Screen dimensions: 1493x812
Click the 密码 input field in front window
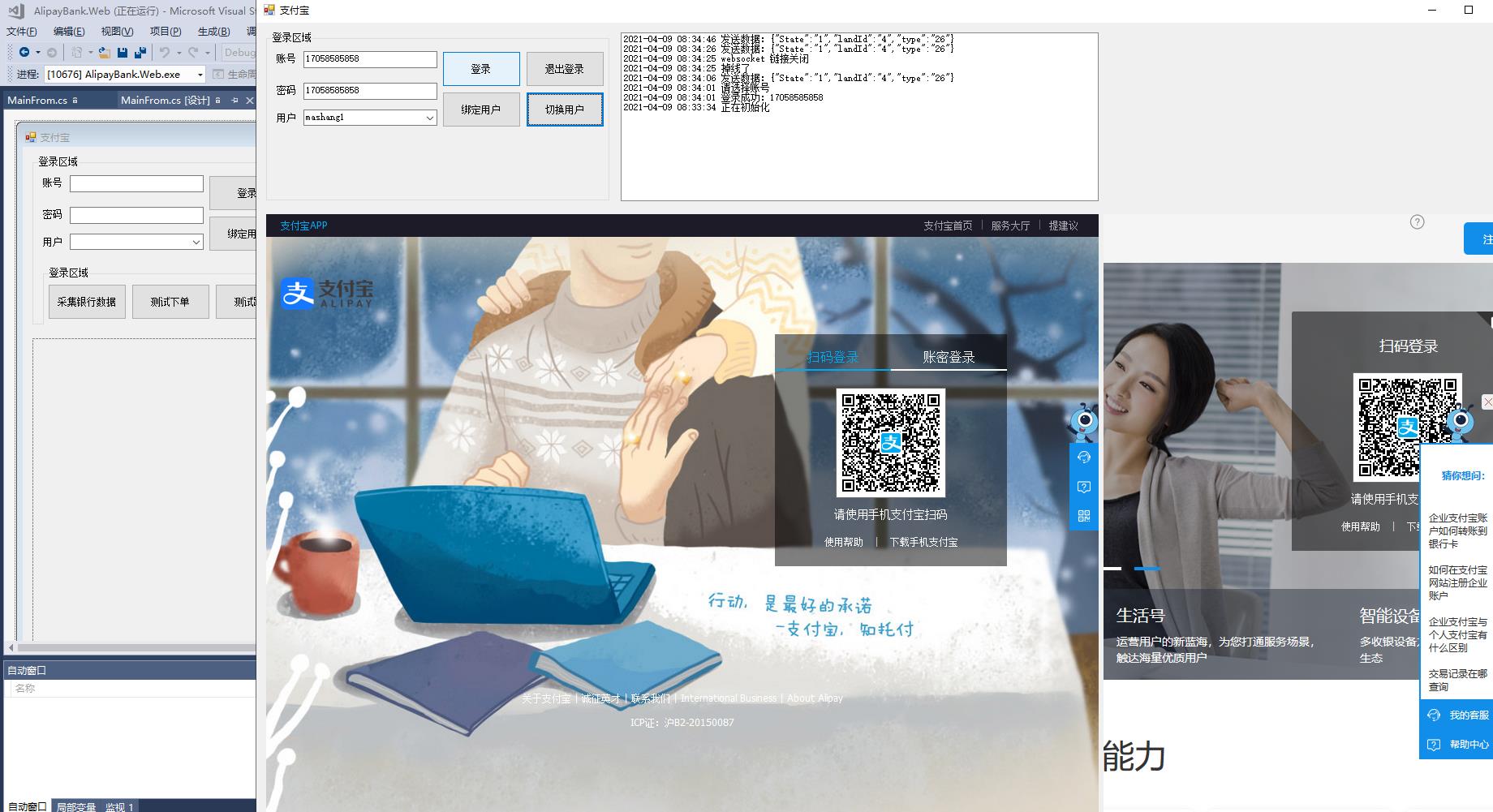point(370,91)
